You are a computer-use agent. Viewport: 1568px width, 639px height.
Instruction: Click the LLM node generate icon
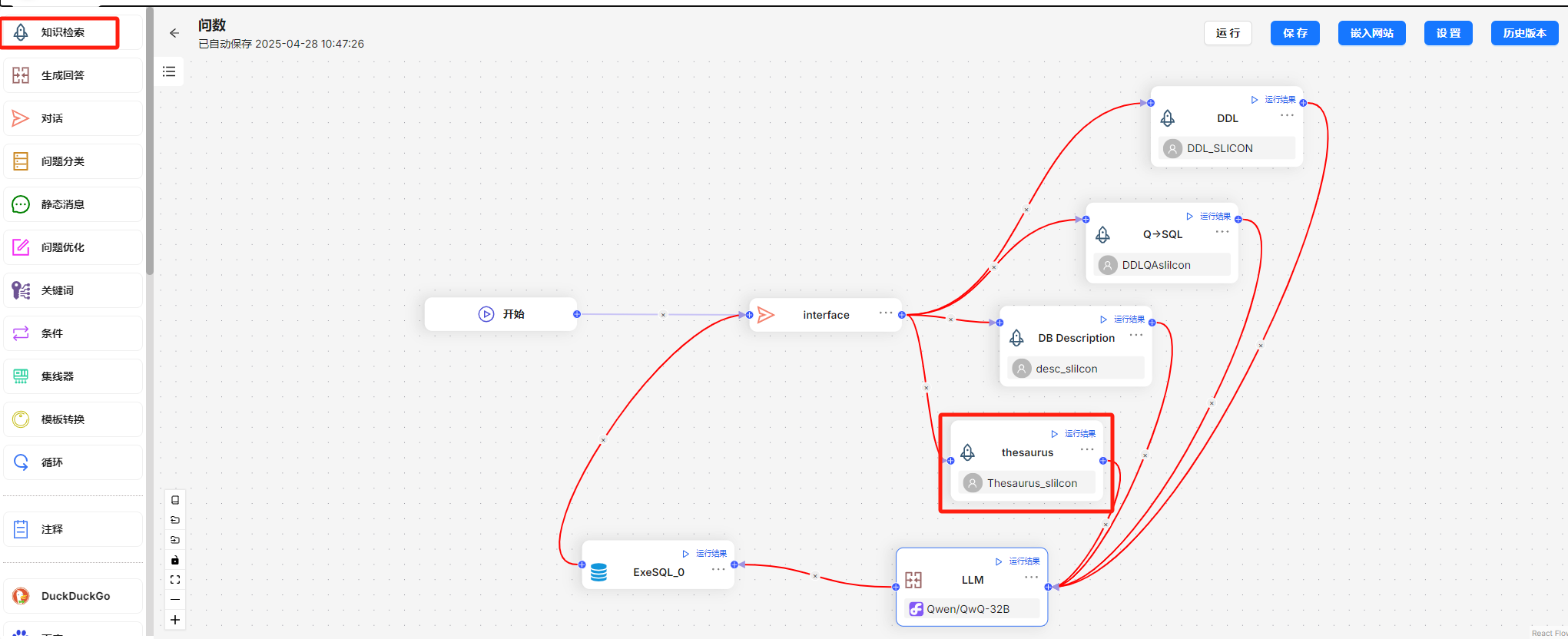click(913, 580)
